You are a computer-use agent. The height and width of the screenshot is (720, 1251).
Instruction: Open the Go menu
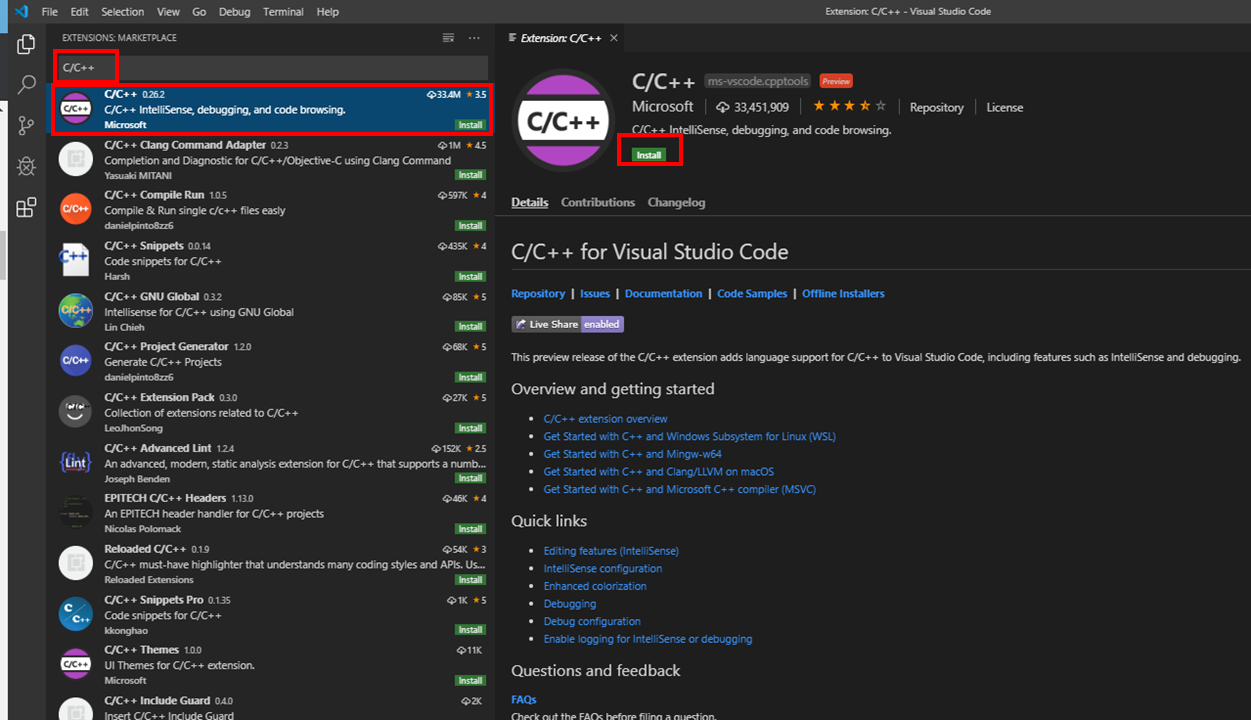tap(199, 12)
